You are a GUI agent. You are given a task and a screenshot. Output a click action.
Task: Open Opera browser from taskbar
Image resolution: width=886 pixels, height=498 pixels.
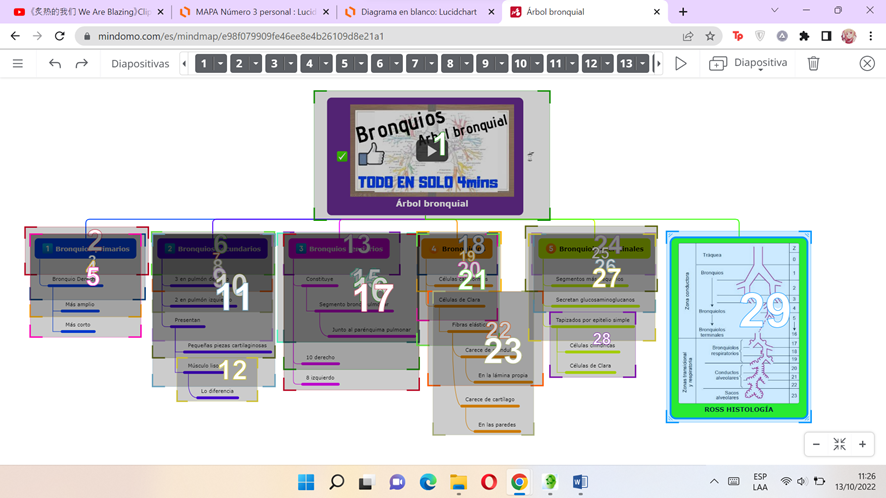(x=489, y=482)
